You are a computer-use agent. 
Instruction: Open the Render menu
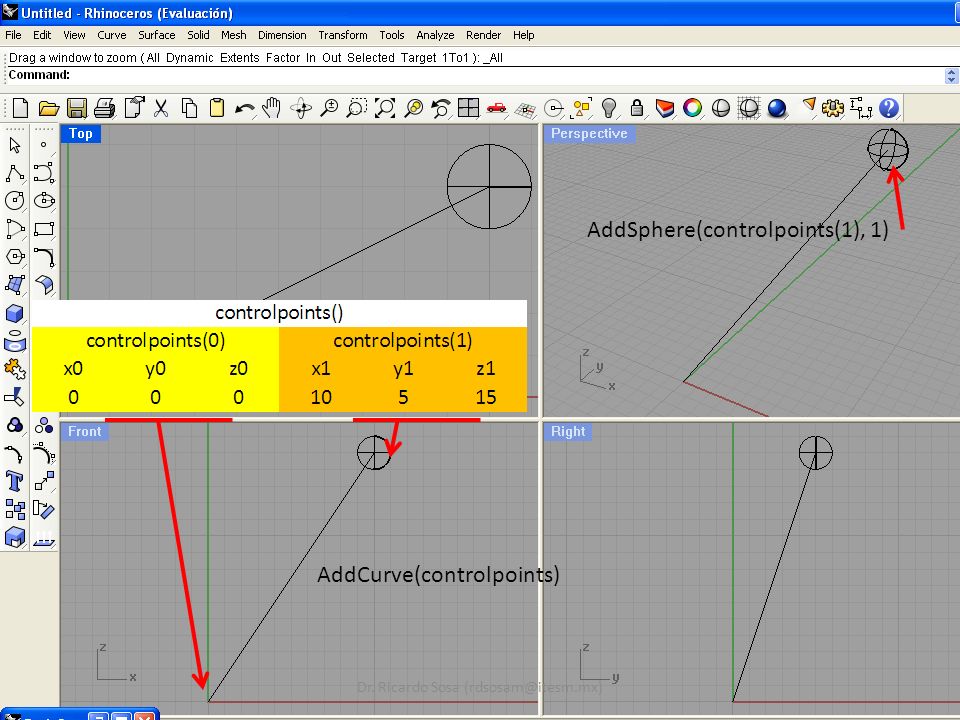tap(484, 36)
